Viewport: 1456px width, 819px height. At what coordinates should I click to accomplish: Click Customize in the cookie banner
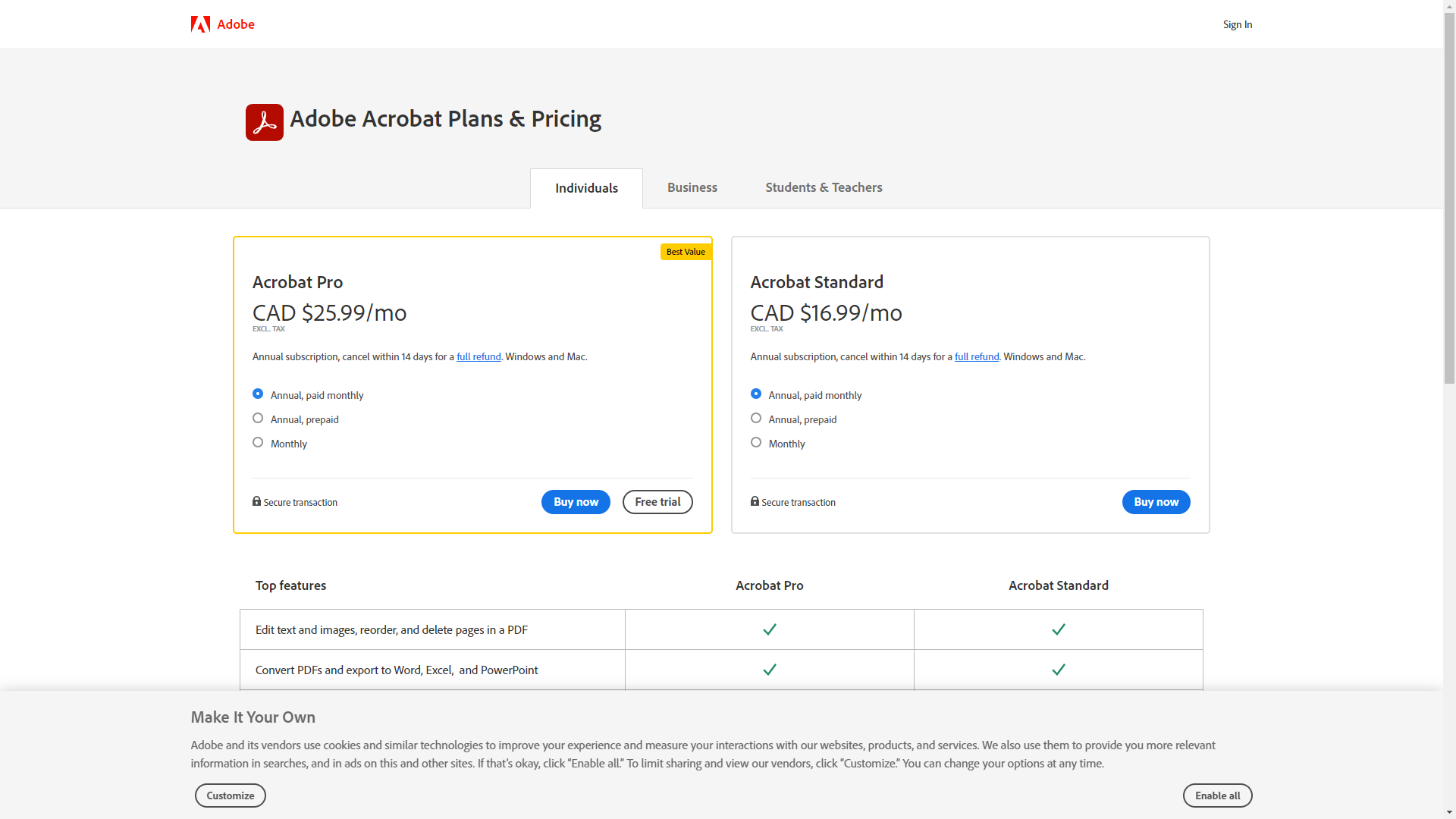(x=231, y=795)
